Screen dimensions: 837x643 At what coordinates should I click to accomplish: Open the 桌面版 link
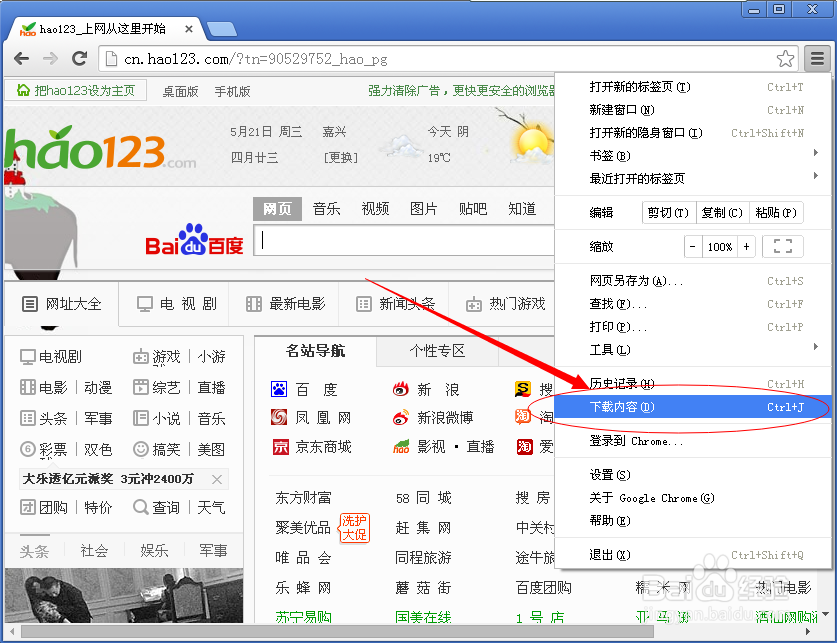coord(180,91)
